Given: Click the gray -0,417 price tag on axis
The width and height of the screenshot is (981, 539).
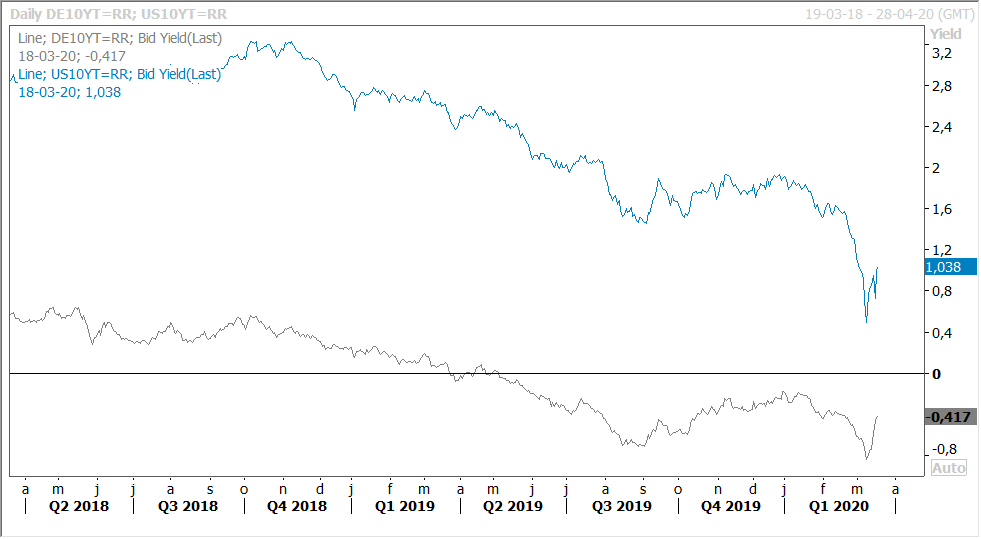Looking at the screenshot, I should [x=950, y=417].
